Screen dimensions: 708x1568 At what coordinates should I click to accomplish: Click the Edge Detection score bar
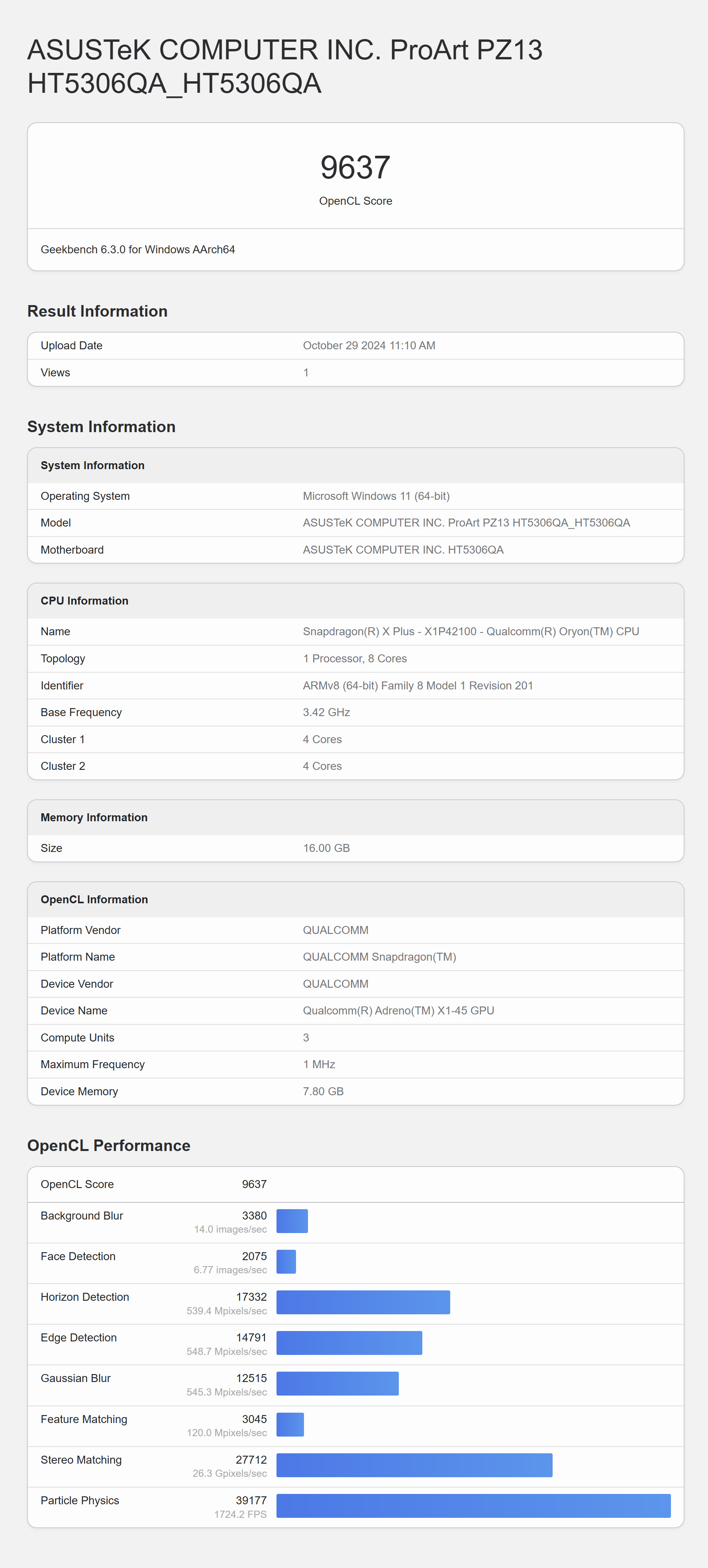point(349,1343)
